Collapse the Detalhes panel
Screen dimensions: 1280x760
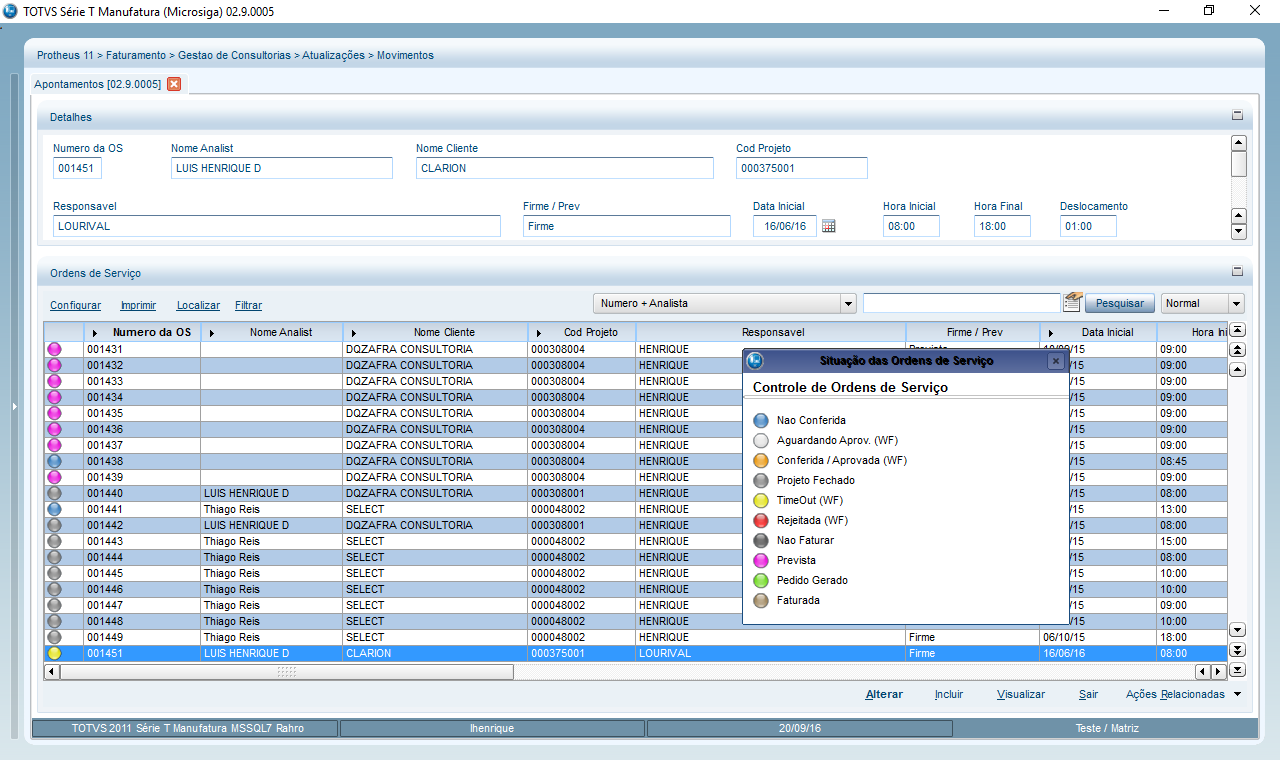1237,116
